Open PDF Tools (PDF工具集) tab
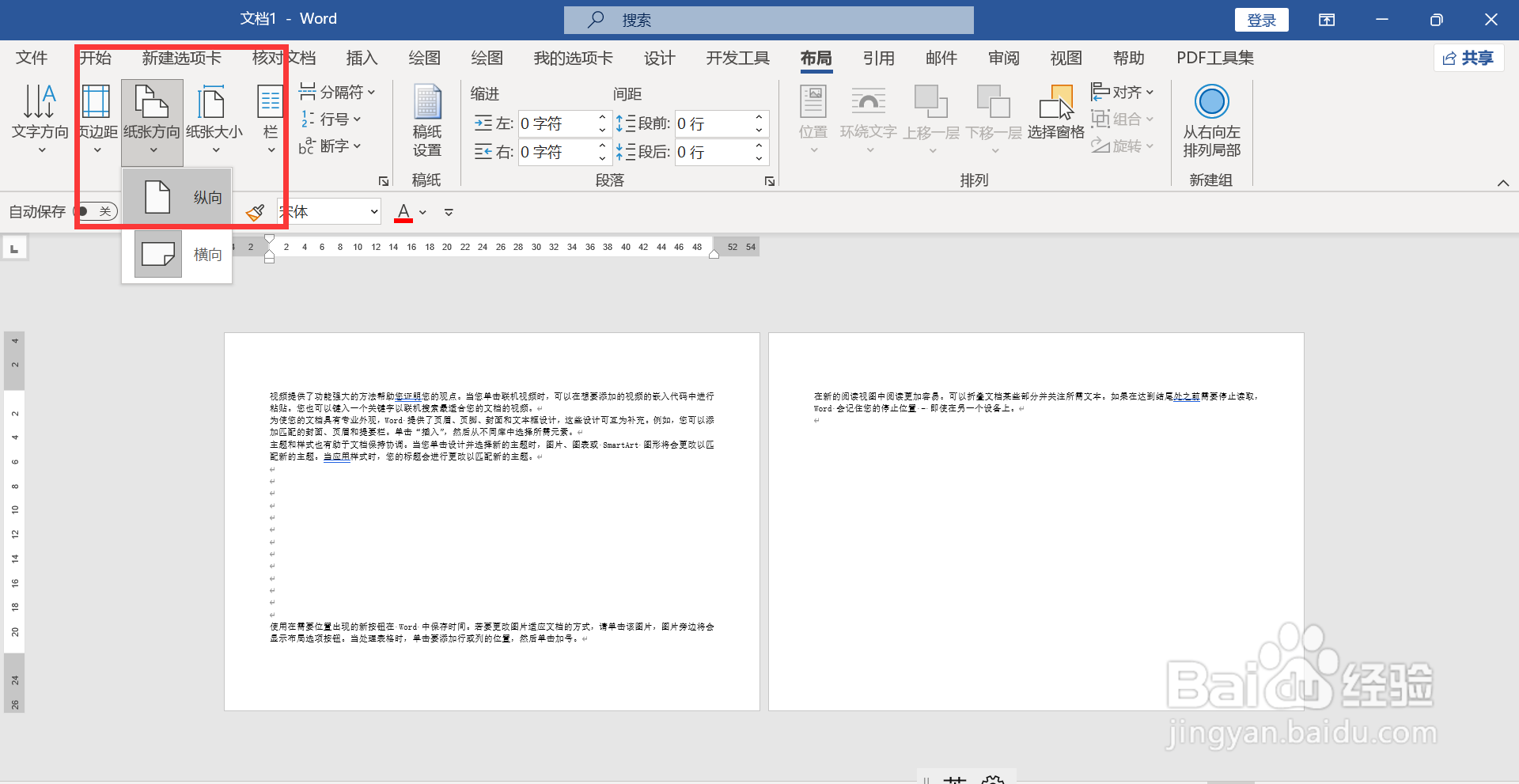 (1214, 58)
